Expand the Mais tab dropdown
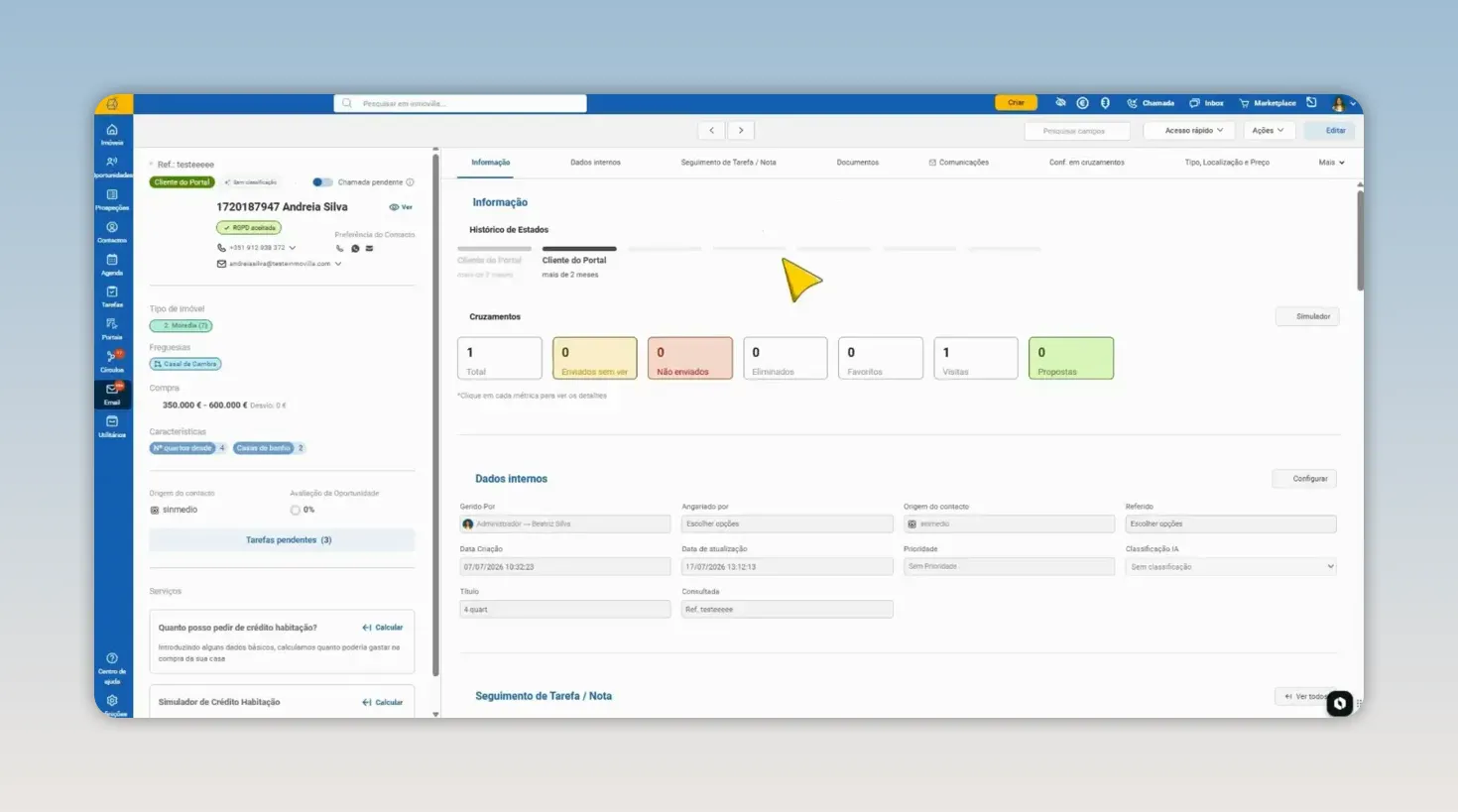The width and height of the screenshot is (1458, 812). pyautogui.click(x=1331, y=163)
